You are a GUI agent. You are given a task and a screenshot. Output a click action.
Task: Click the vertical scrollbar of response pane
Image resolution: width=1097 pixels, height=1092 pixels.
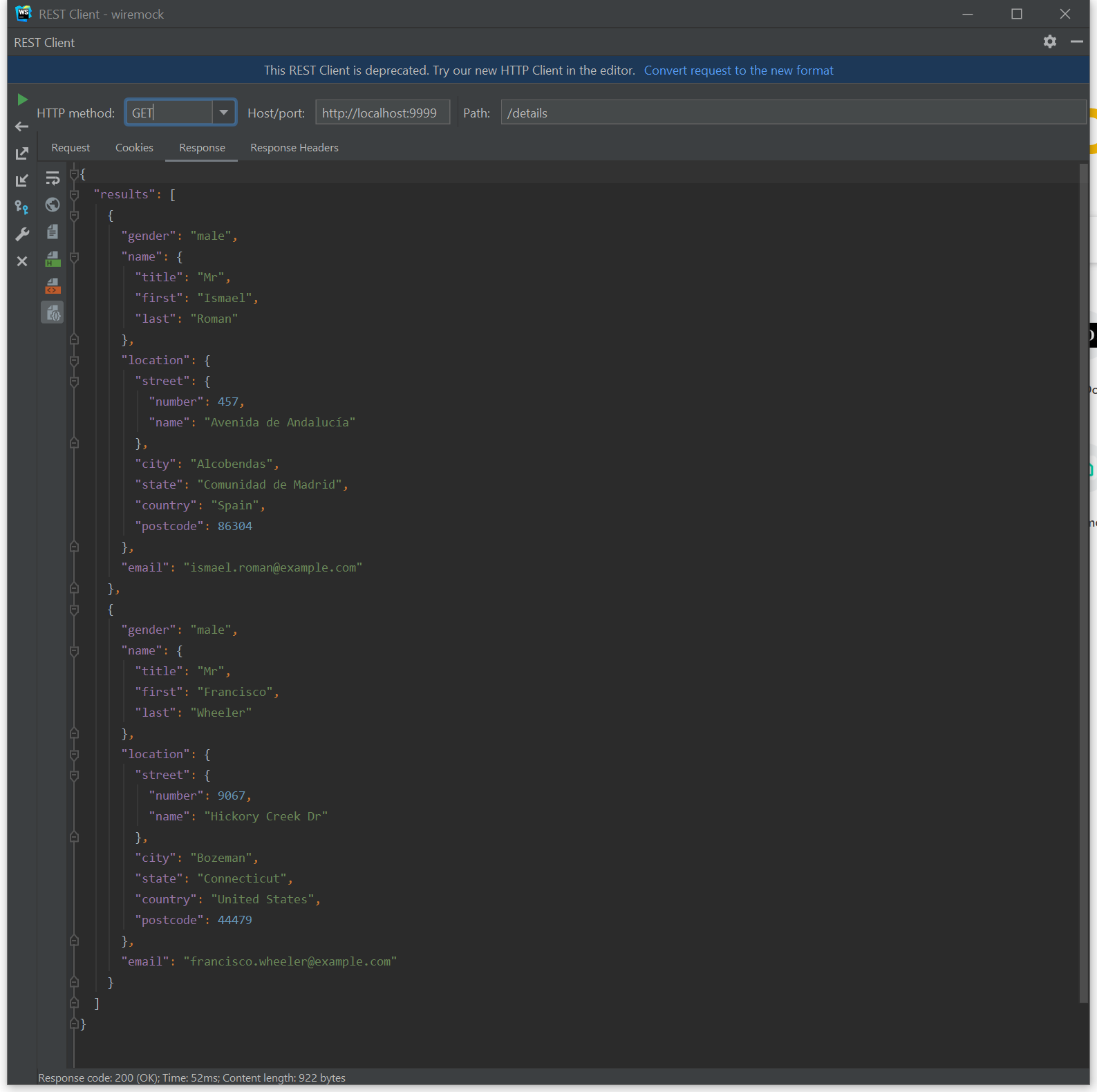pos(1083,553)
